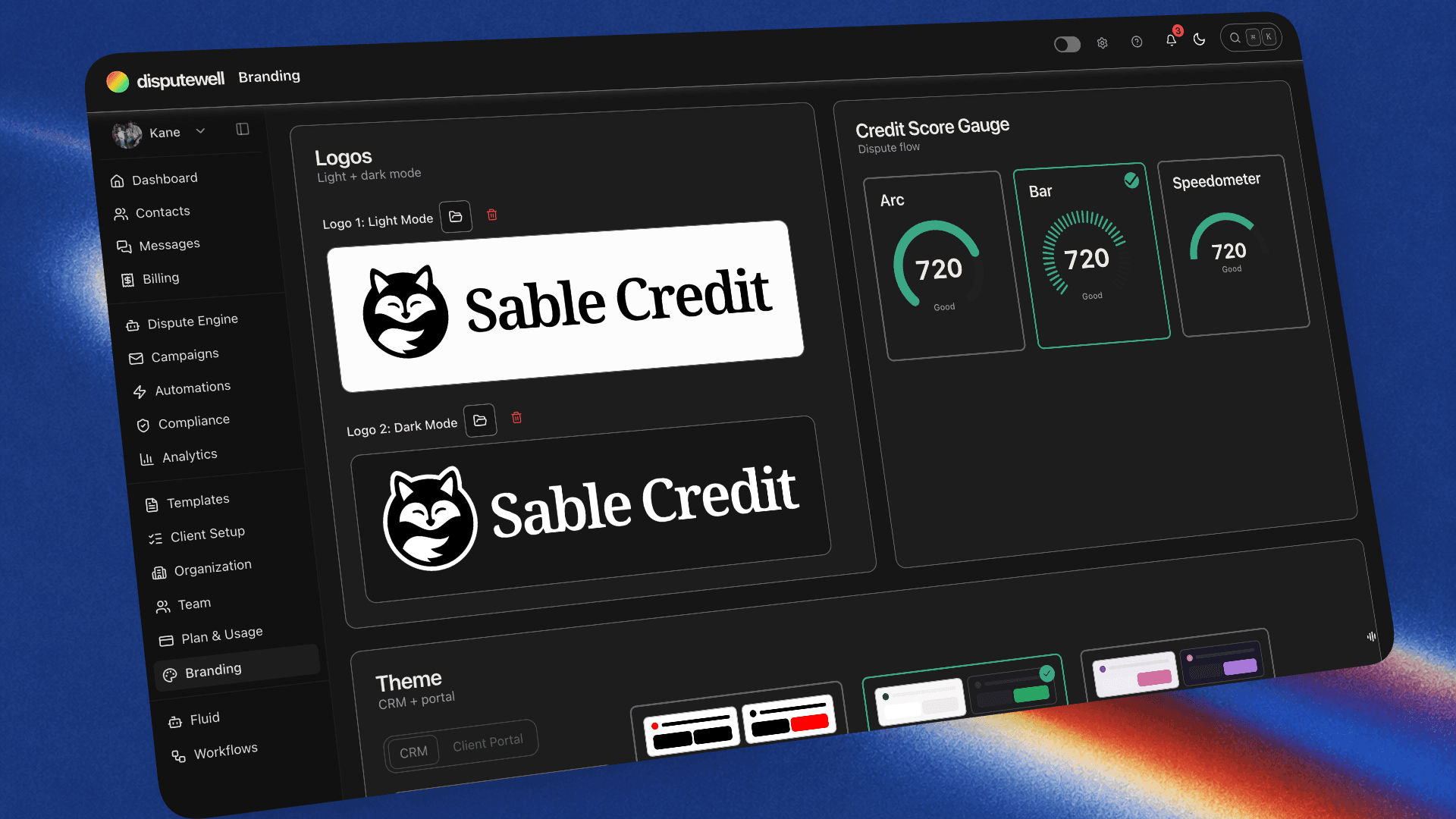Click the Analytics chart icon
1456x819 pixels.
[146, 459]
